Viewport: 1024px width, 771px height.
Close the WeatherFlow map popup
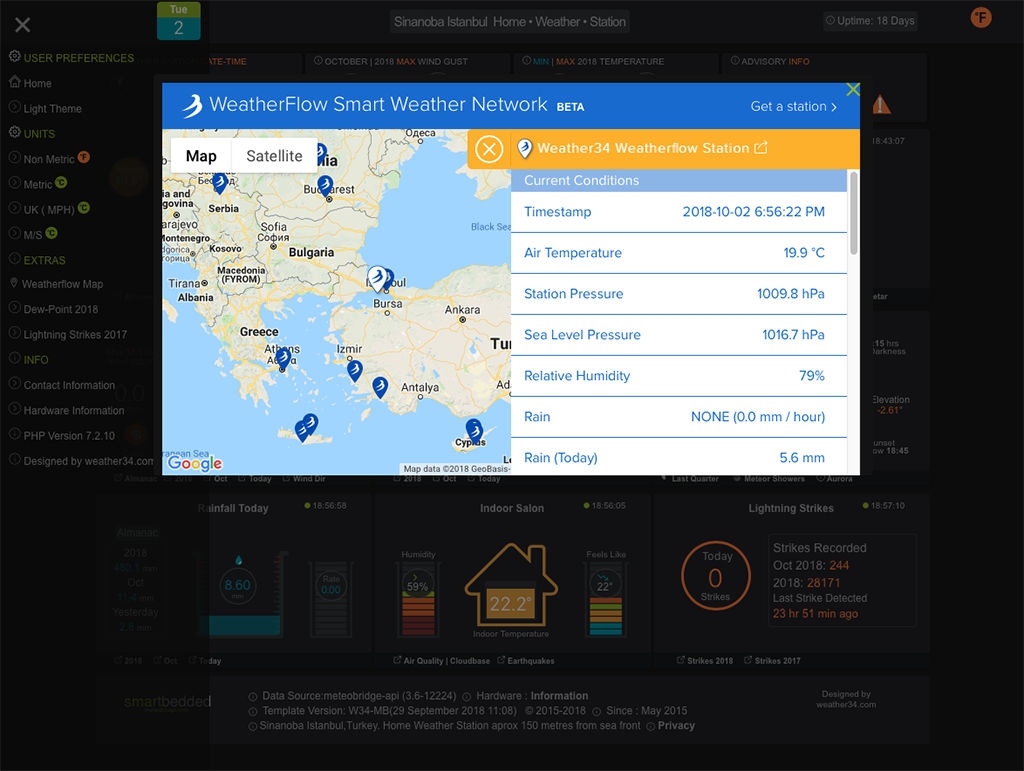tap(852, 89)
